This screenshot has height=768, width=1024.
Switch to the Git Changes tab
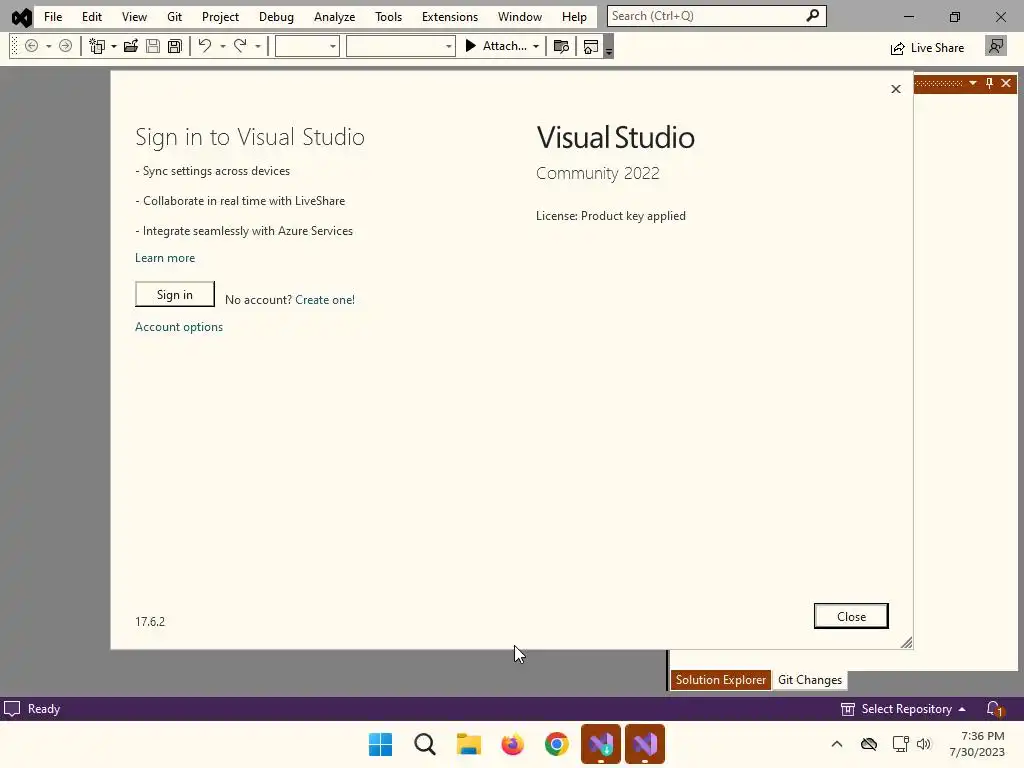point(810,680)
